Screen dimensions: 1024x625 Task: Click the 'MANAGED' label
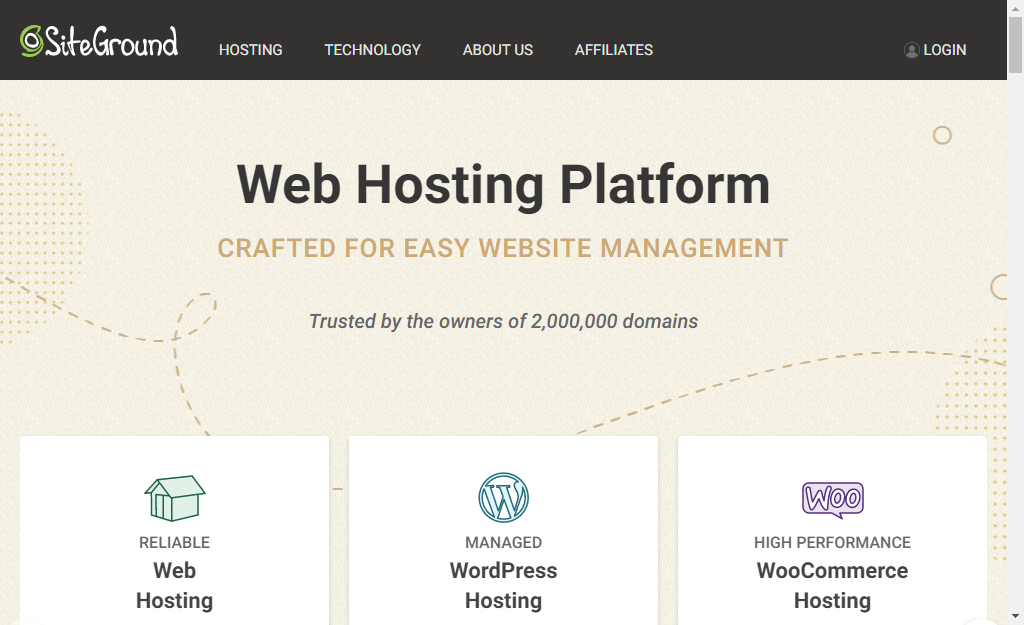(504, 543)
